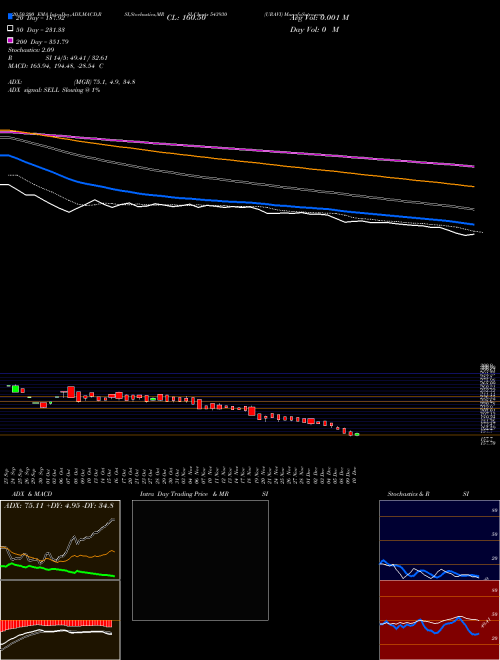Select the SI 14/3: 49.41 / 32.61 reading

point(76,58)
